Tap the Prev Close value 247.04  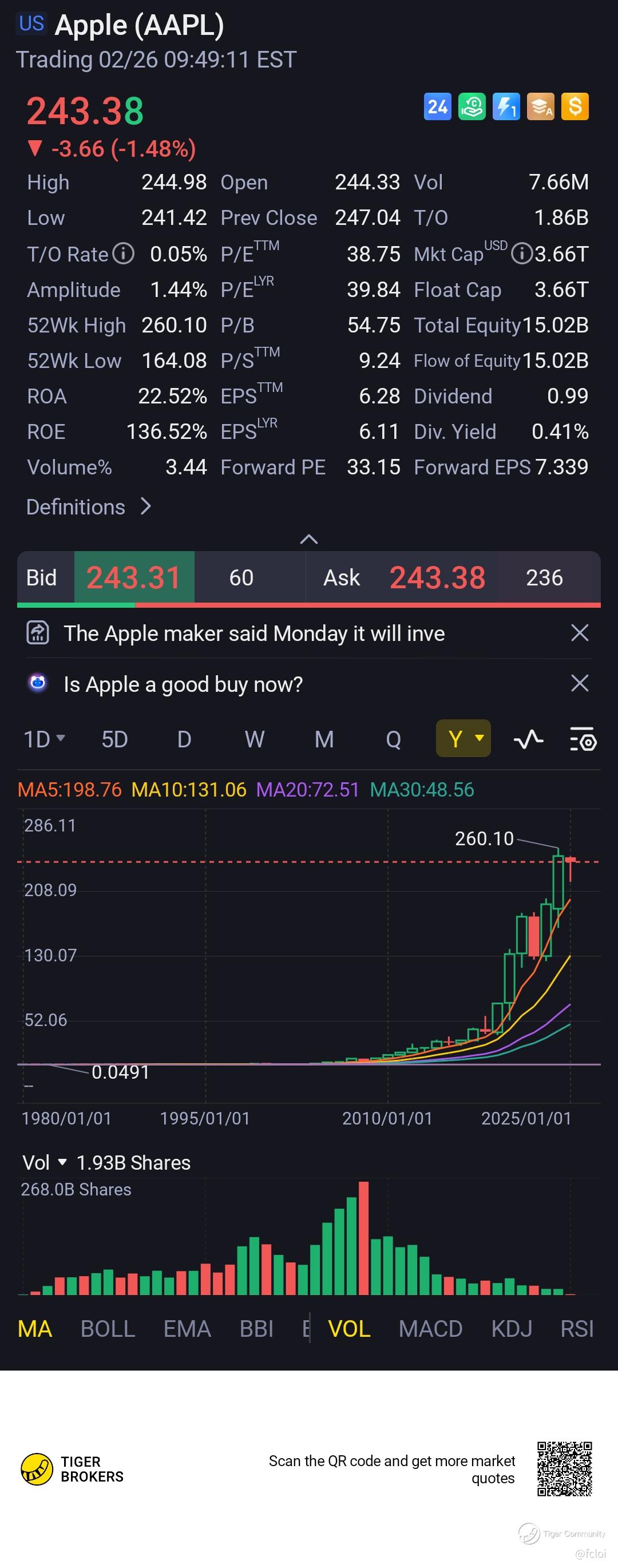(367, 218)
